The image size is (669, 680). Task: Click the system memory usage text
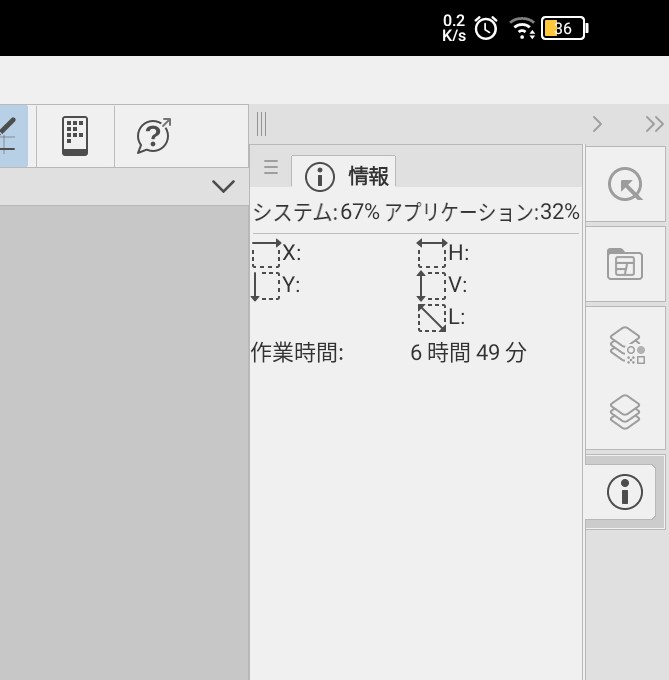[315, 212]
